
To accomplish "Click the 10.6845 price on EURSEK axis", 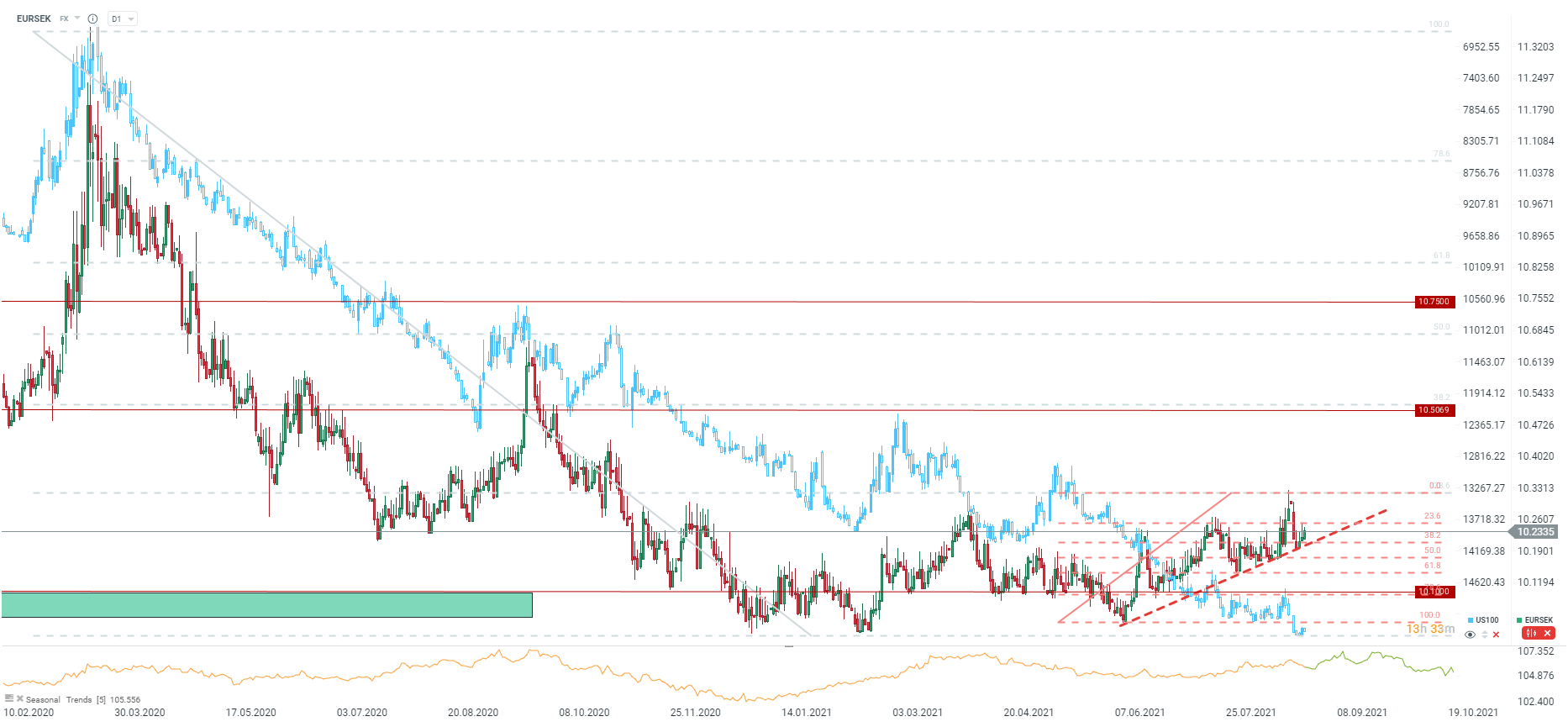I will click(x=1535, y=330).
